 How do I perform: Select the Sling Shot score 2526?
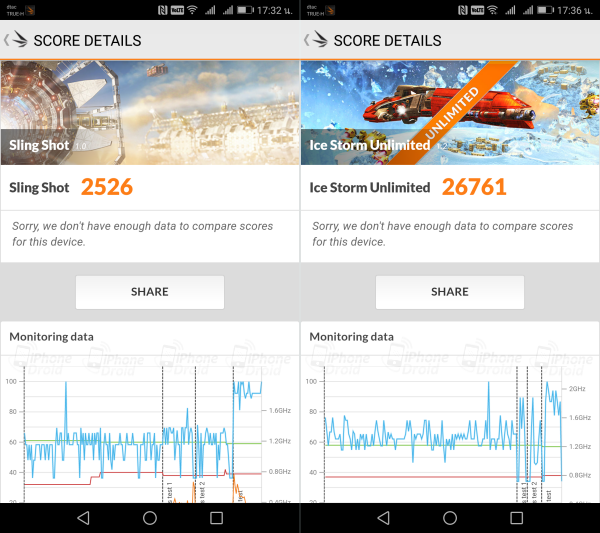(x=107, y=187)
